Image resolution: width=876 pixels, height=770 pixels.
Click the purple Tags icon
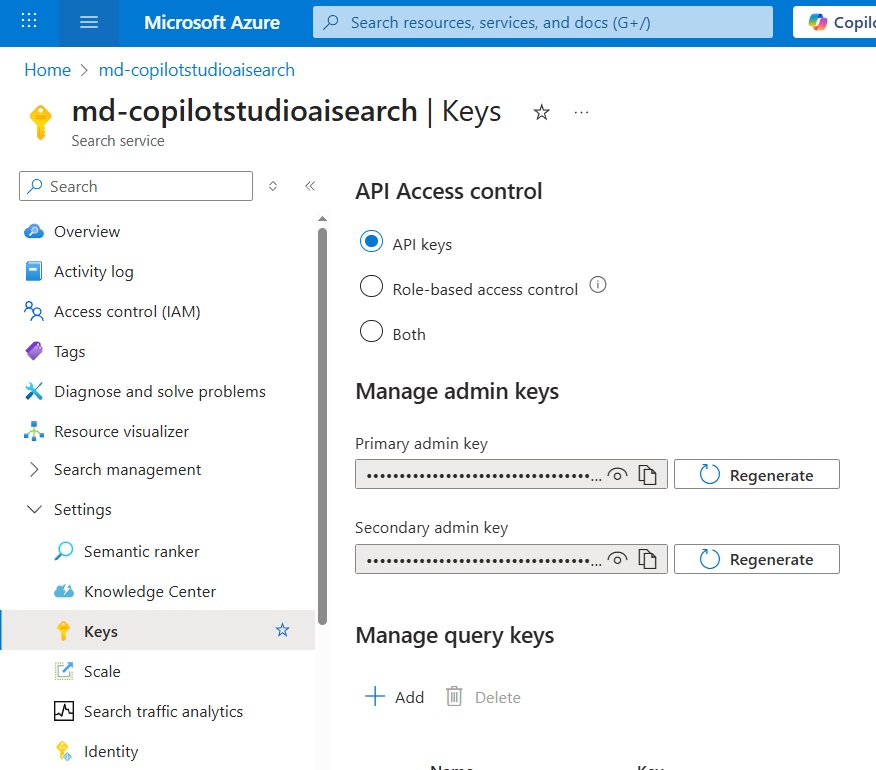click(34, 351)
